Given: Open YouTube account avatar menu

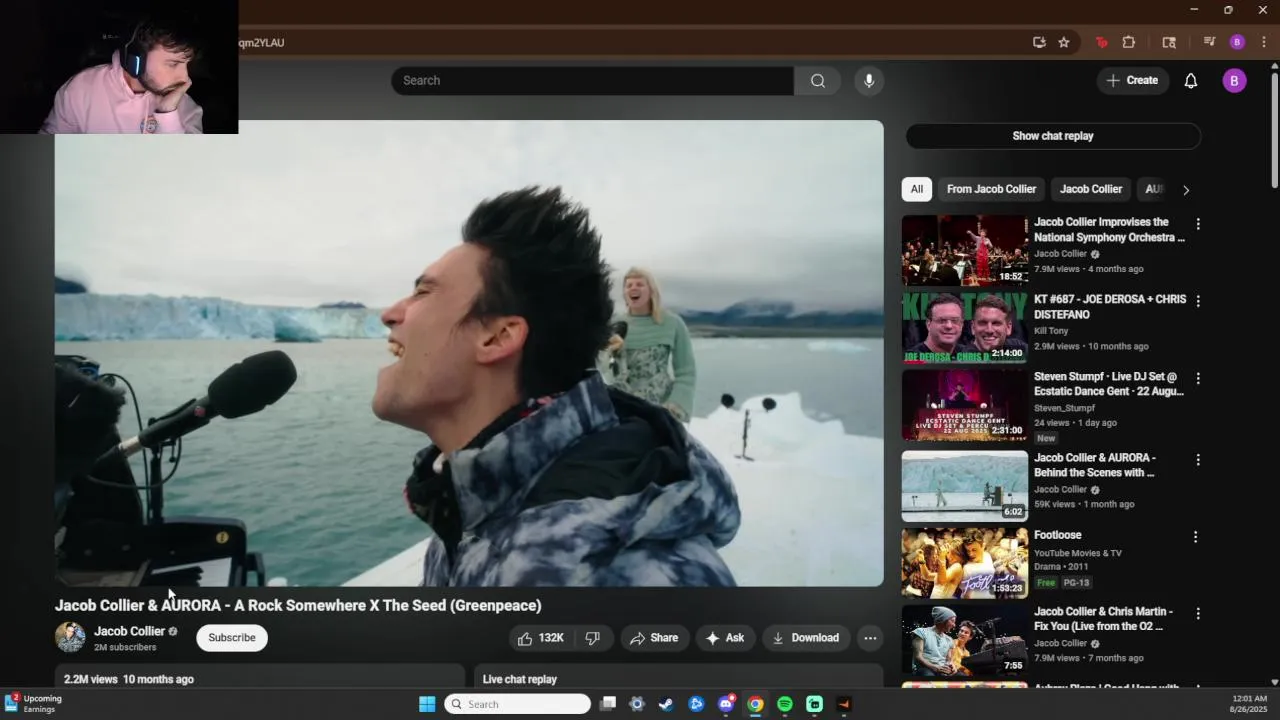Looking at the screenshot, I should (1234, 81).
